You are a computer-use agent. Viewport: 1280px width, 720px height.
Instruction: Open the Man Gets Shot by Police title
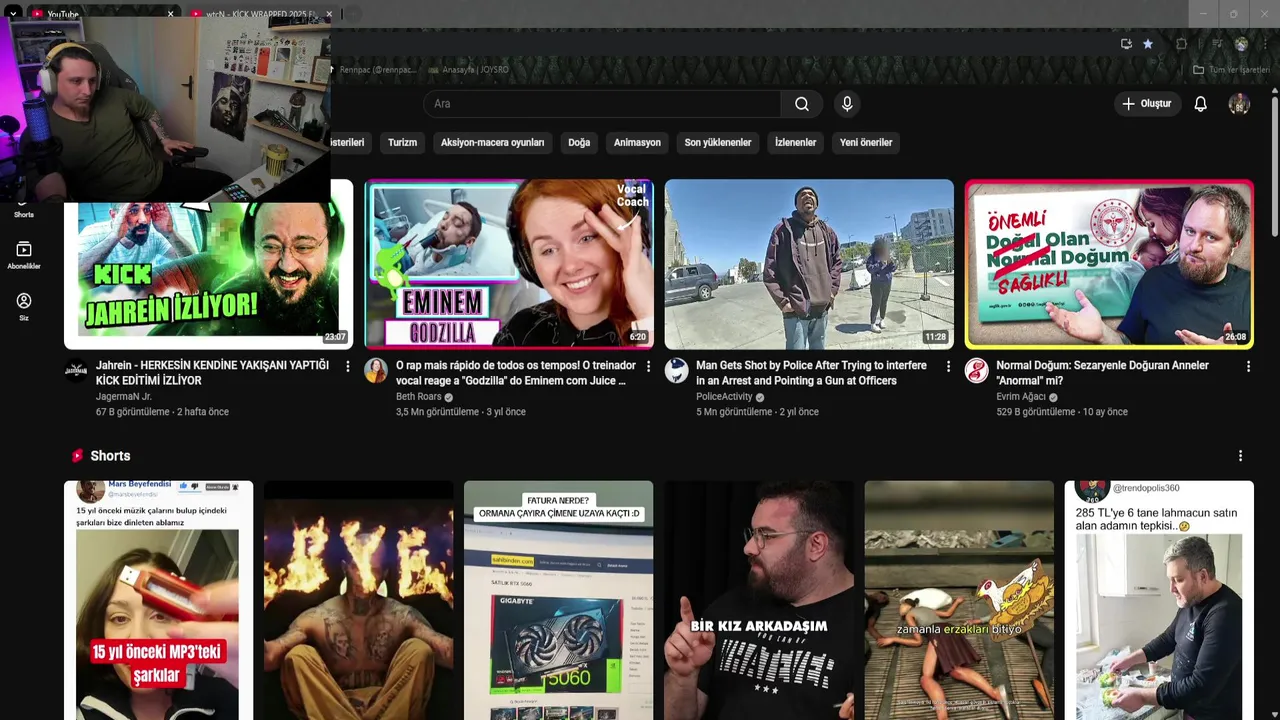point(812,373)
